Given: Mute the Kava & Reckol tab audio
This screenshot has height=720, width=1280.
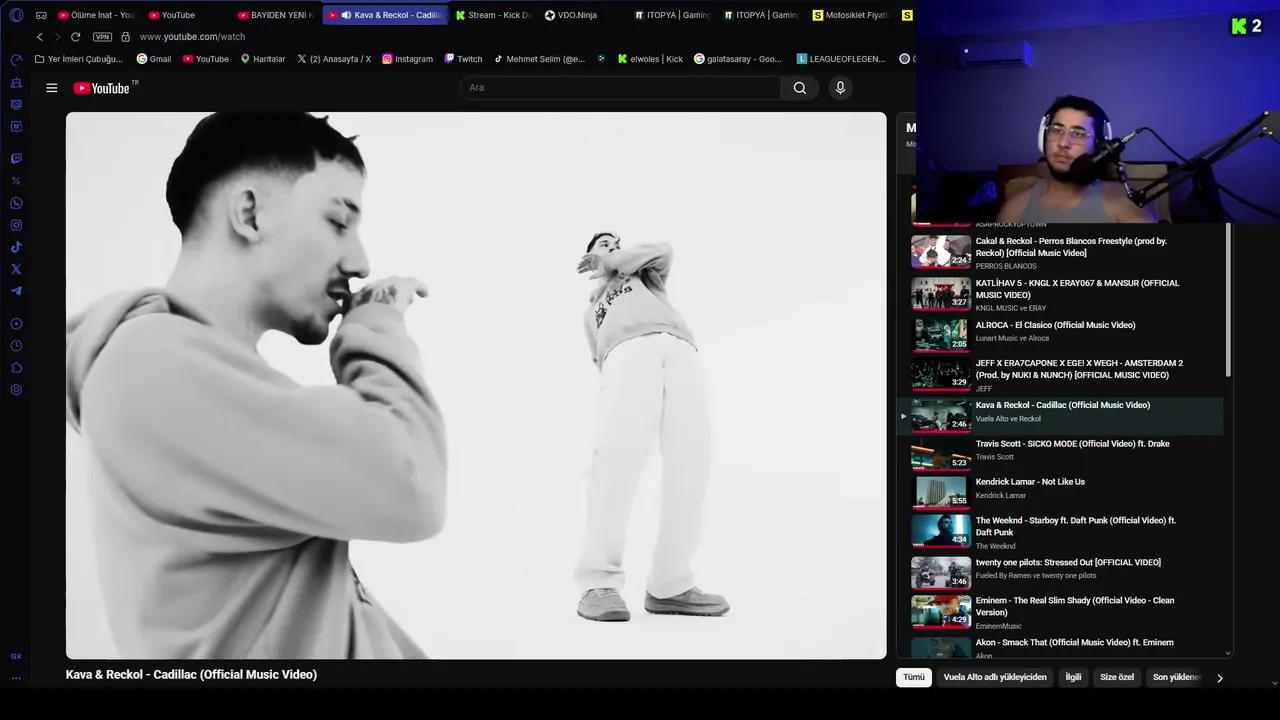Looking at the screenshot, I should [346, 15].
